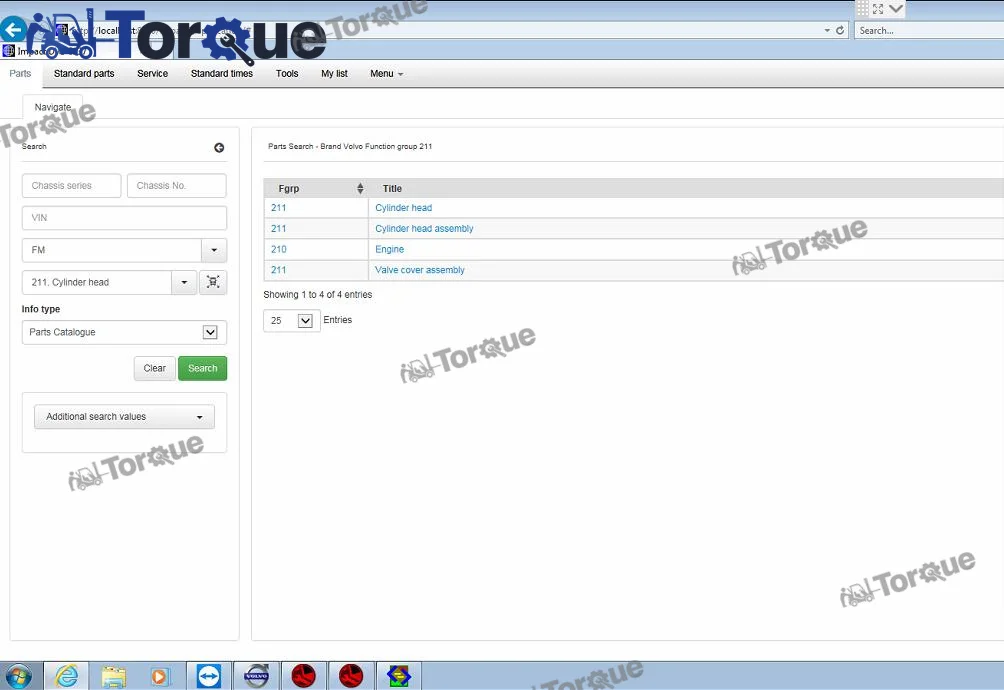Click the FM model text field
The width and height of the screenshot is (1004, 690).
click(112, 250)
